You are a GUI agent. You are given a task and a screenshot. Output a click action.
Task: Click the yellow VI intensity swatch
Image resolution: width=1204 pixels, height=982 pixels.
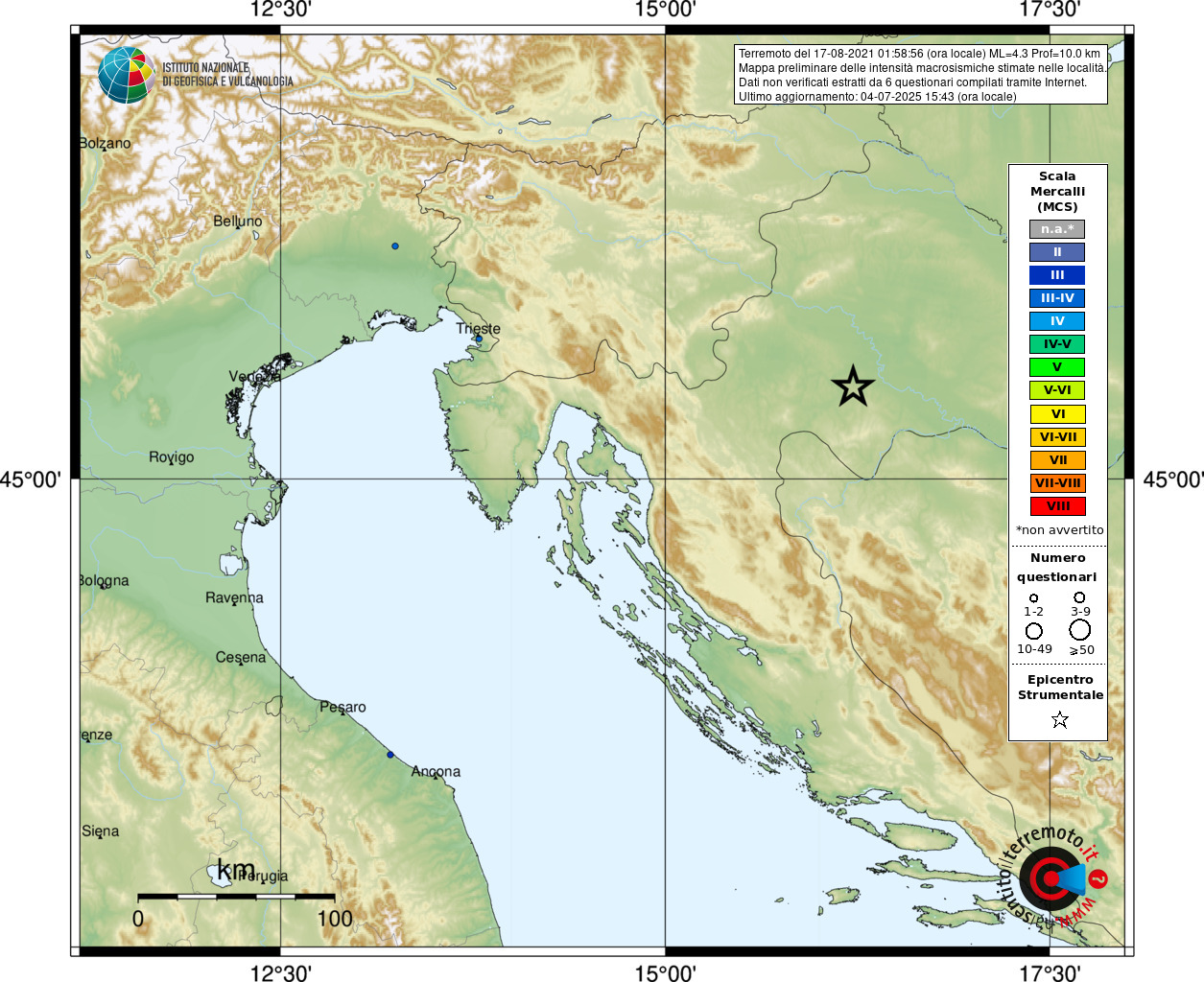pyautogui.click(x=1057, y=414)
